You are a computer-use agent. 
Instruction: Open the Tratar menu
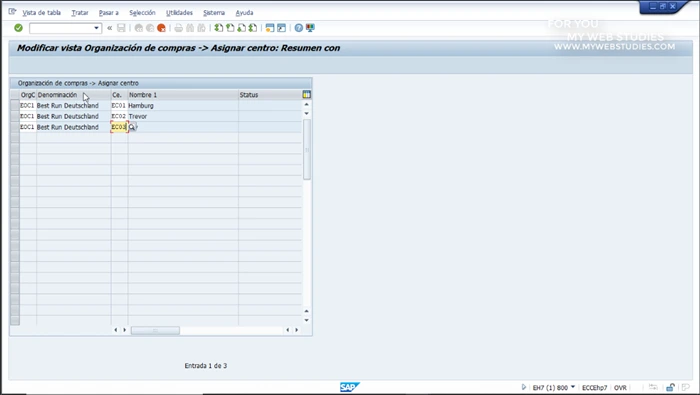[80, 12]
